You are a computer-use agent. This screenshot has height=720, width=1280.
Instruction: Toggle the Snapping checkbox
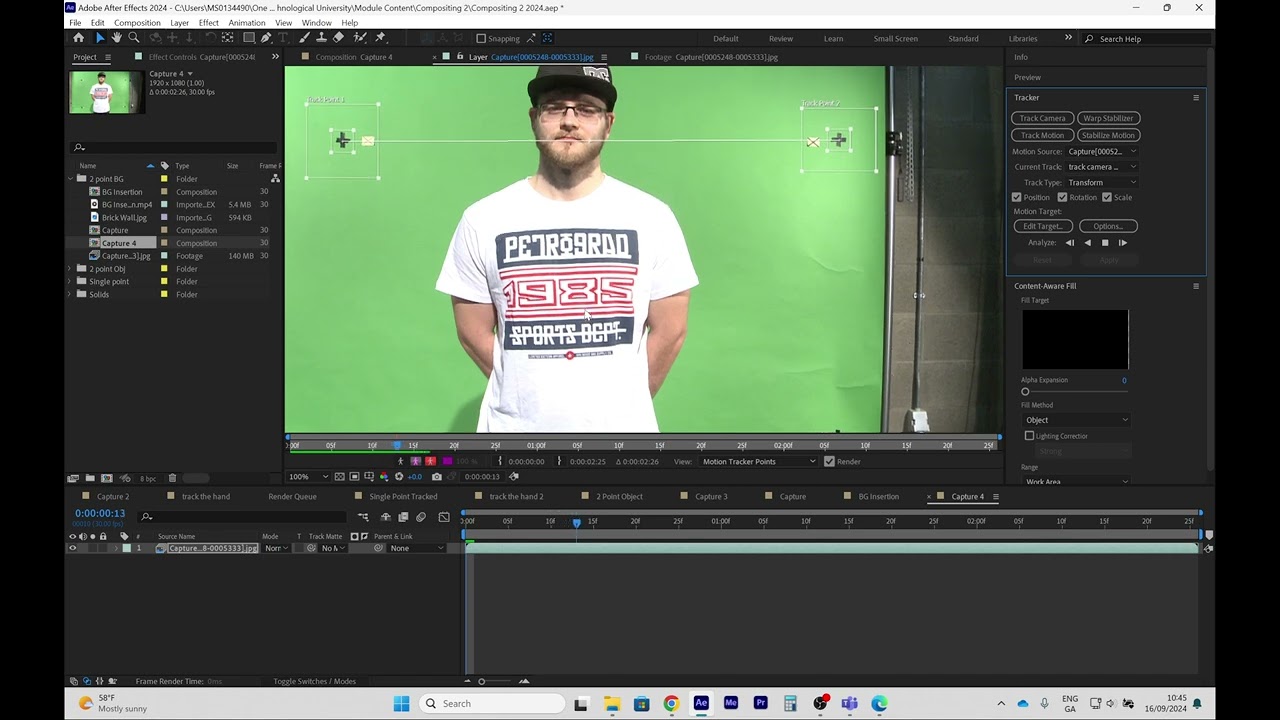(481, 39)
